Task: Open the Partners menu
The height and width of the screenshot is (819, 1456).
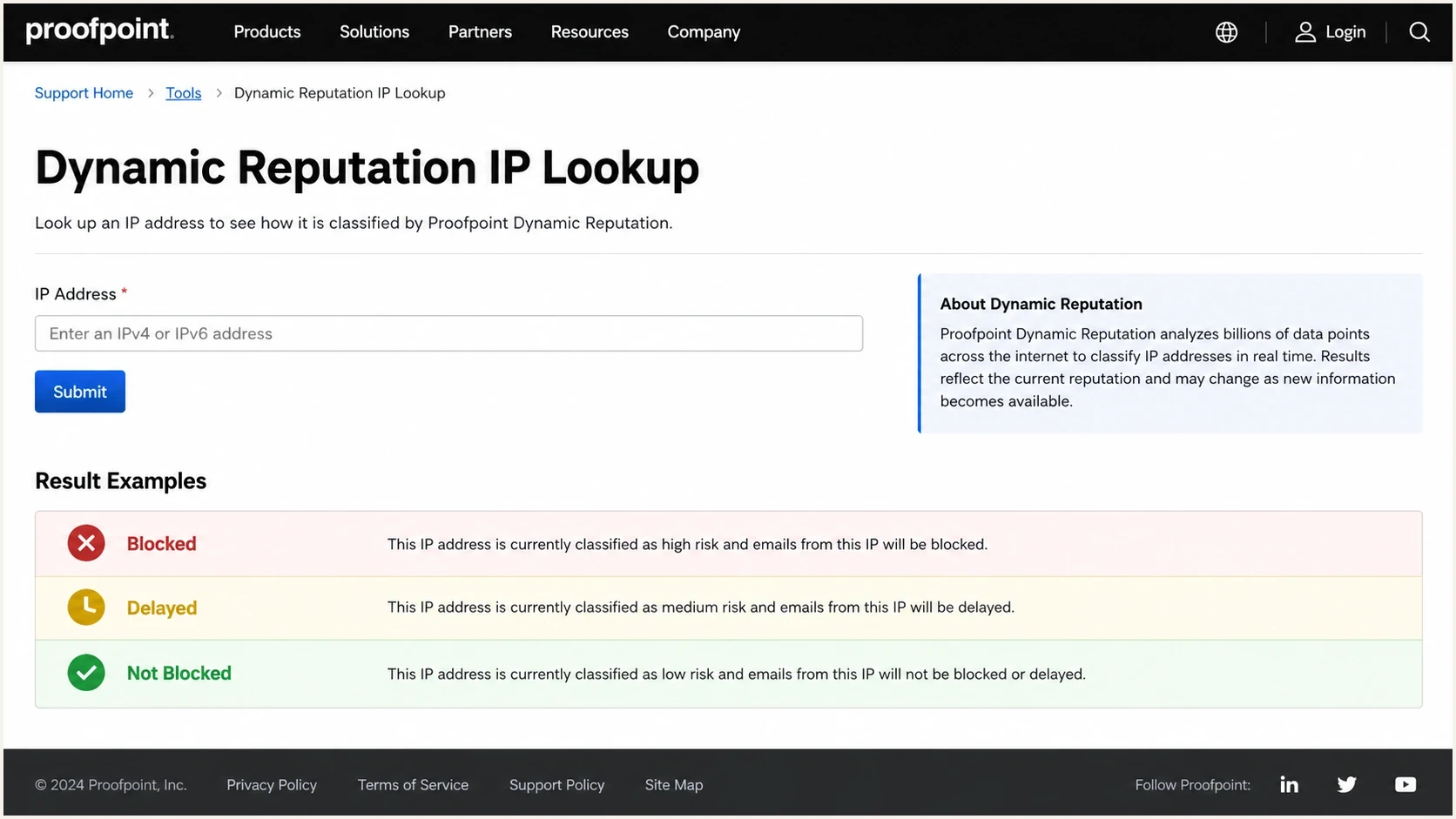Action: [x=480, y=32]
